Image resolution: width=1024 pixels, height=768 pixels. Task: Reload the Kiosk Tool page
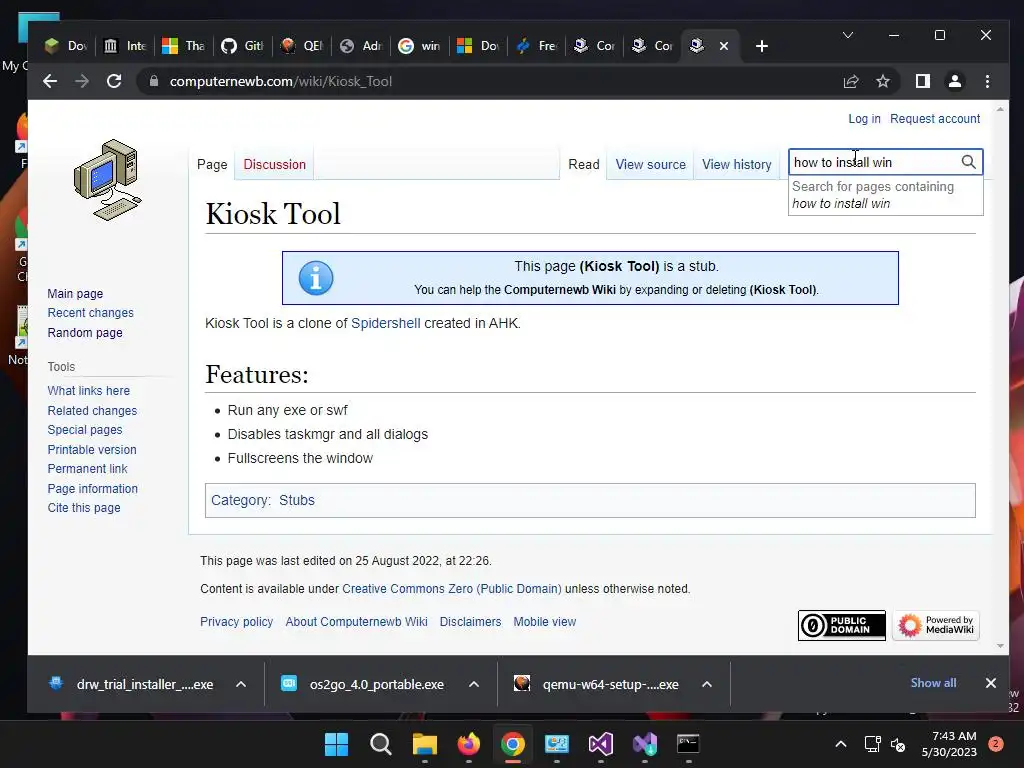[114, 81]
